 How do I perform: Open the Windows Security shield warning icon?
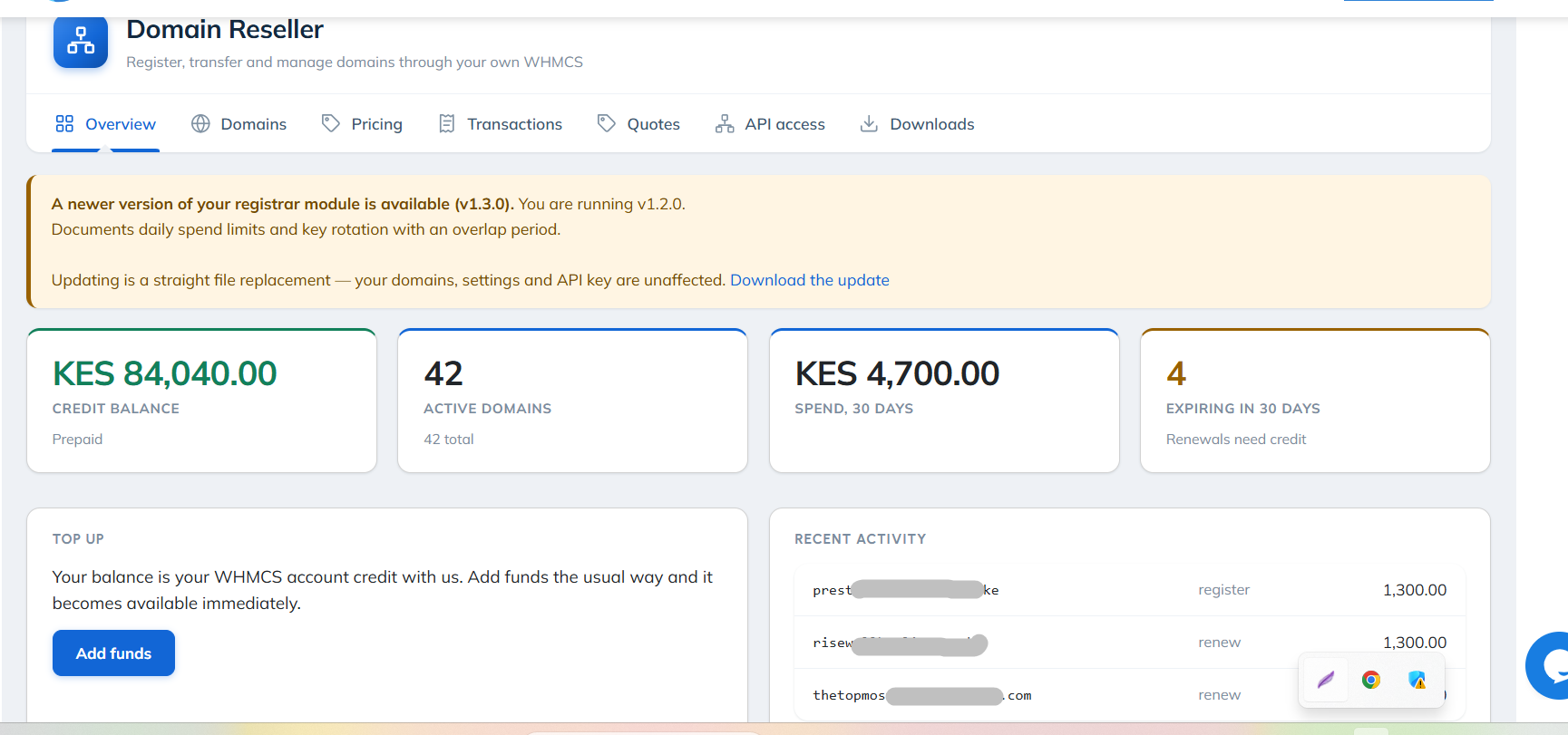point(1417,680)
